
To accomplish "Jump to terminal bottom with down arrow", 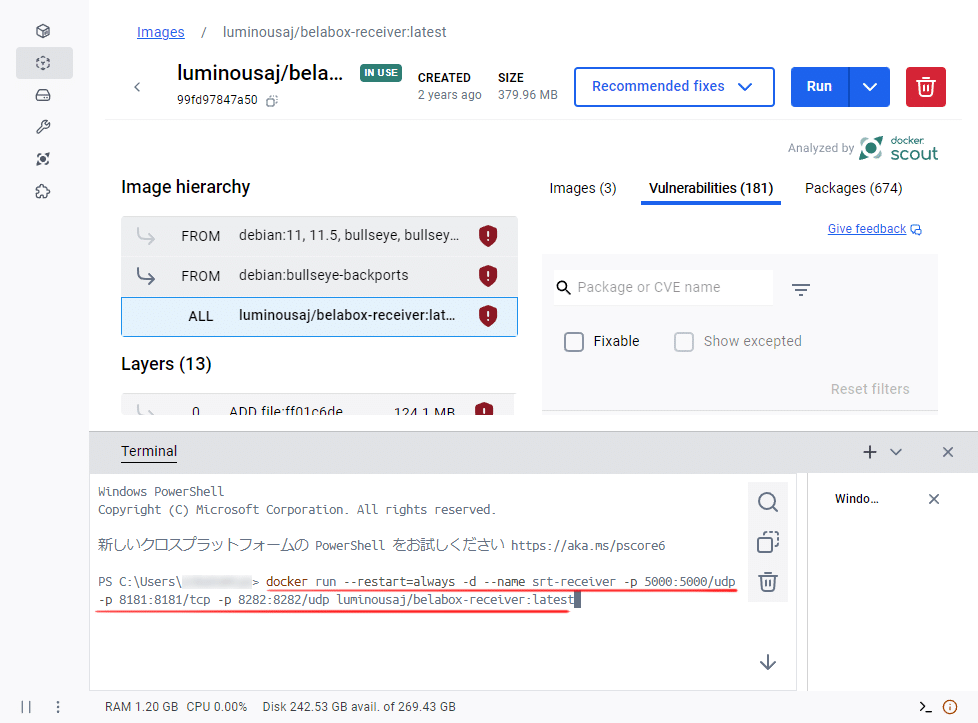I will click(x=768, y=662).
